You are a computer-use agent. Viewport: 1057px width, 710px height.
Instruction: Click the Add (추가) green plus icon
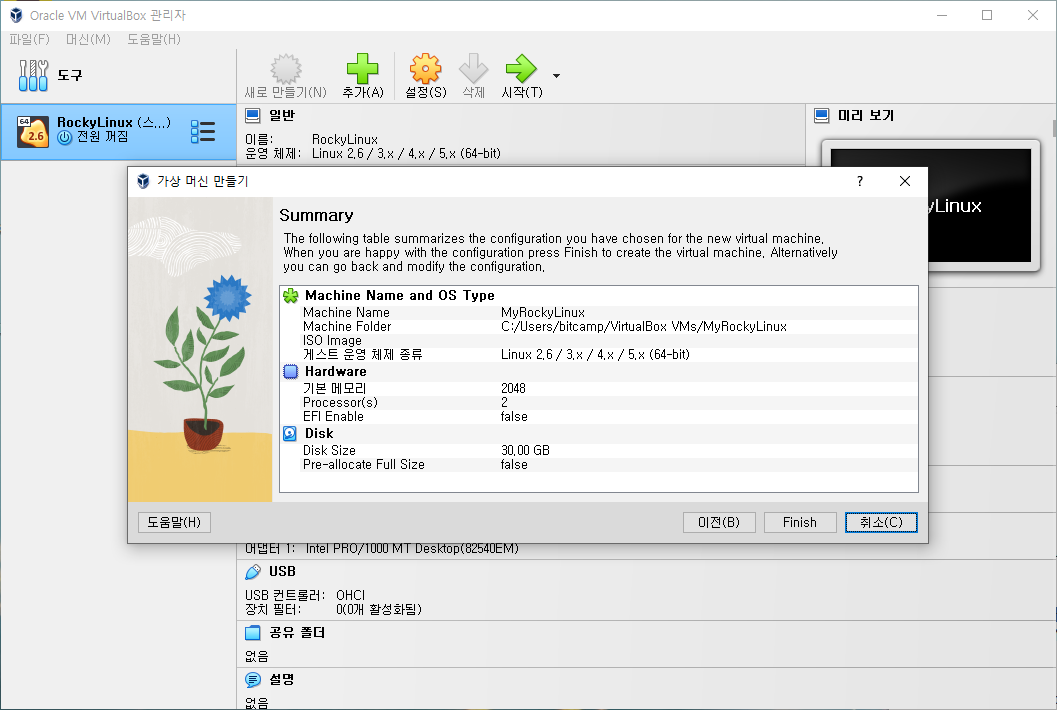pyautogui.click(x=363, y=69)
